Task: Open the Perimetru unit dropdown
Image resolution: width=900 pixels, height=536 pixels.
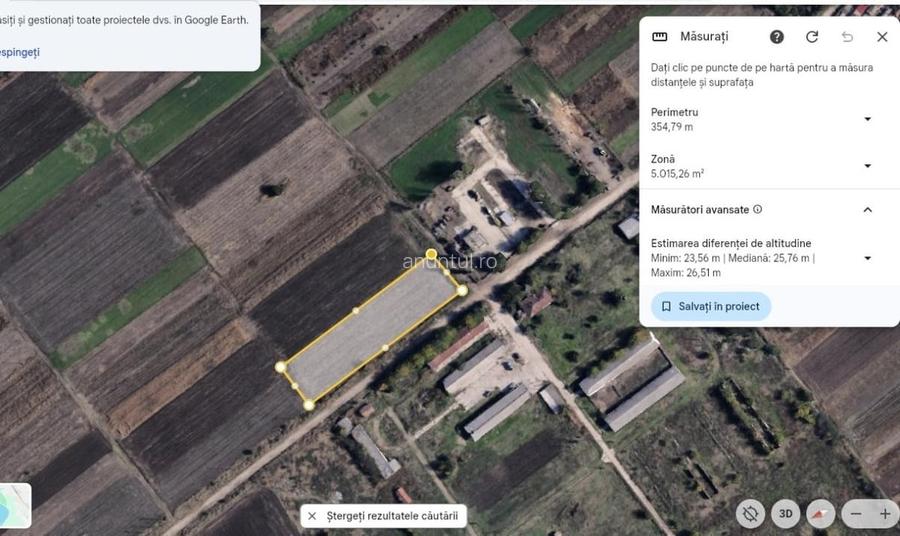Action: click(x=867, y=119)
